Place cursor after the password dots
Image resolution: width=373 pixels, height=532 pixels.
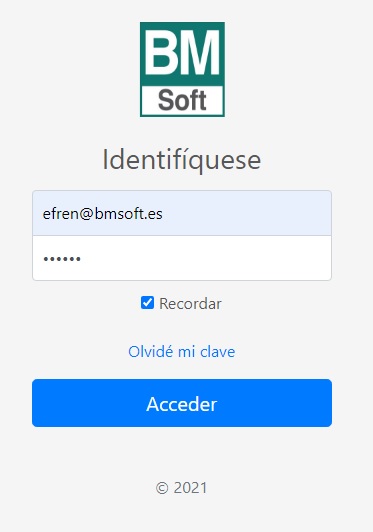pos(82,259)
